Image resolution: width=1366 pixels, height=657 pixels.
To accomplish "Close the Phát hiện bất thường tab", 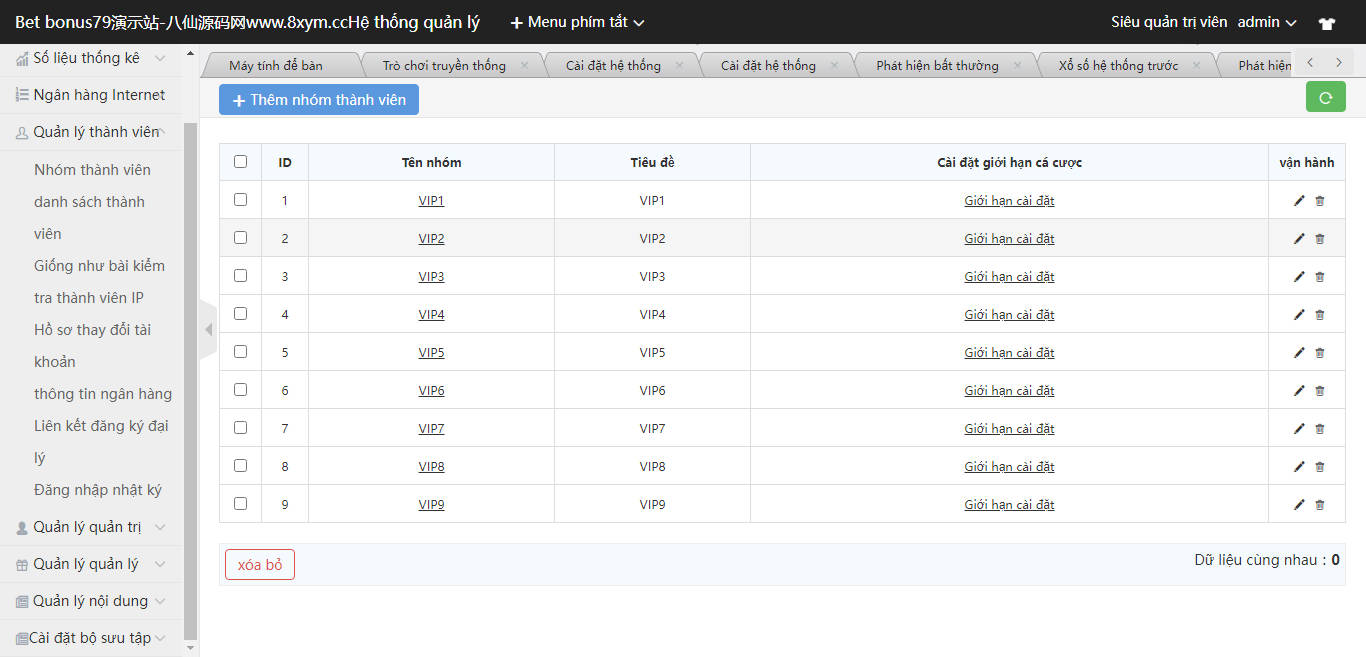I will coord(1017,65).
